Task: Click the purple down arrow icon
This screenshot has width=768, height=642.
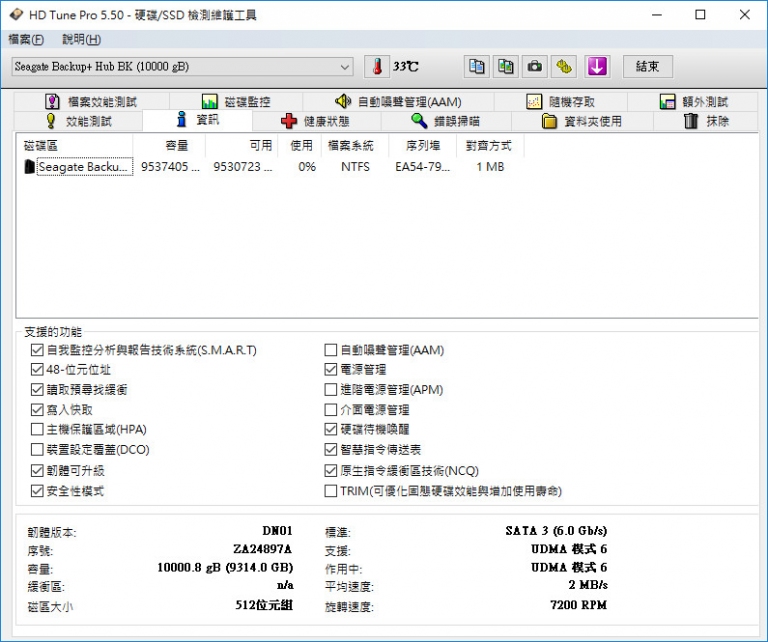Action: [x=597, y=66]
